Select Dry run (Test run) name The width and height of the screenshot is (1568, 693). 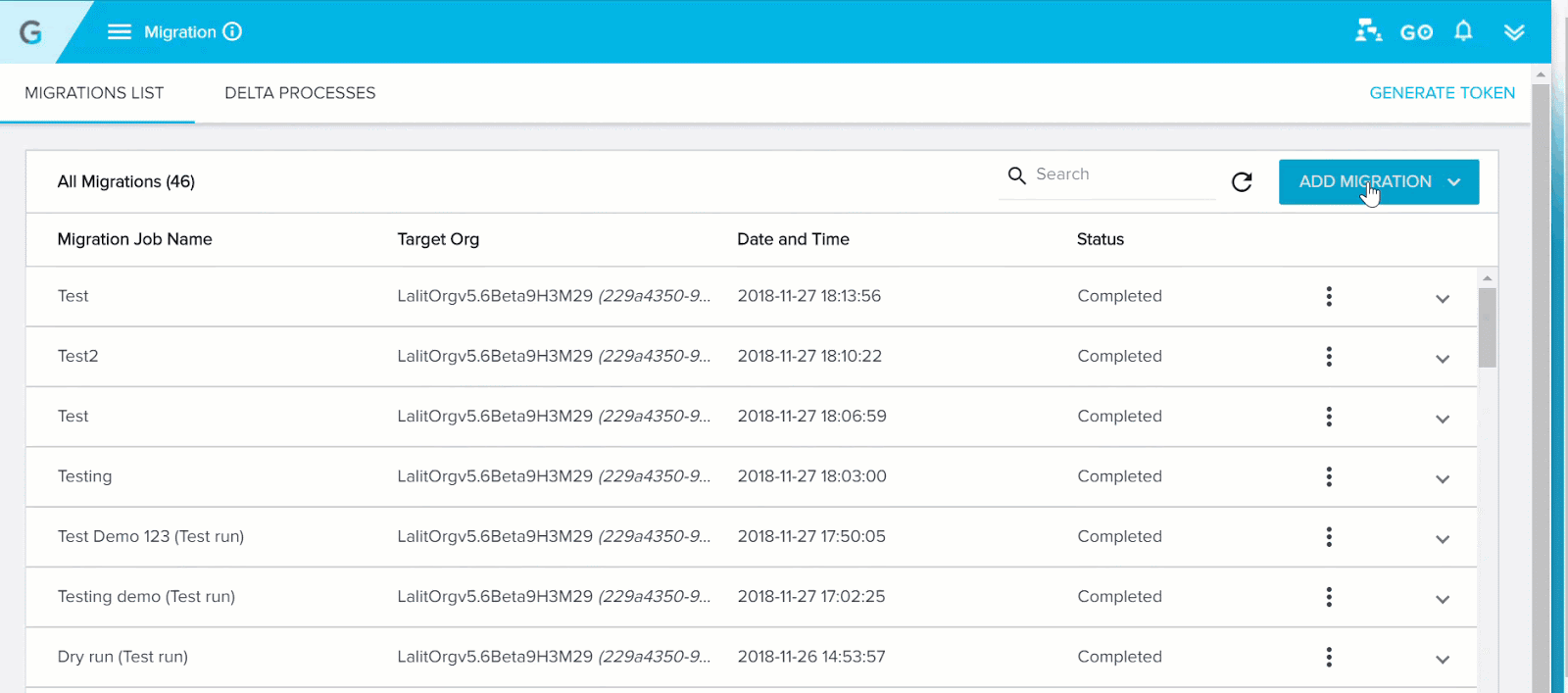122,657
